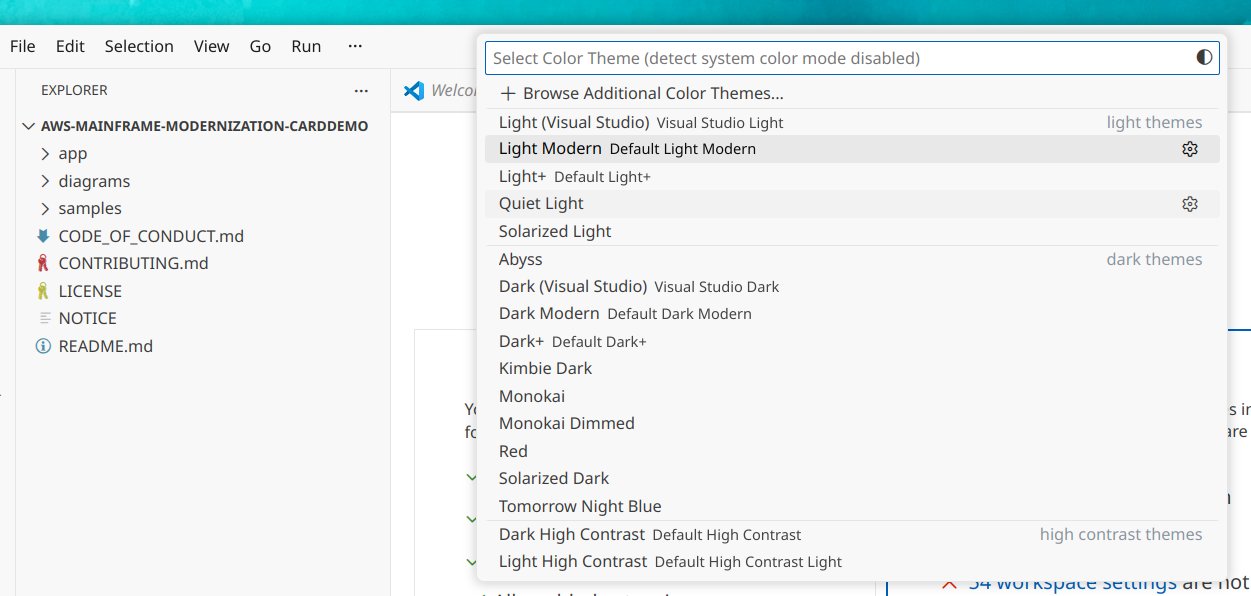Collapse AWS-MAINFRAME-MODERNIZATION-CARDDEMO root folder

point(28,126)
